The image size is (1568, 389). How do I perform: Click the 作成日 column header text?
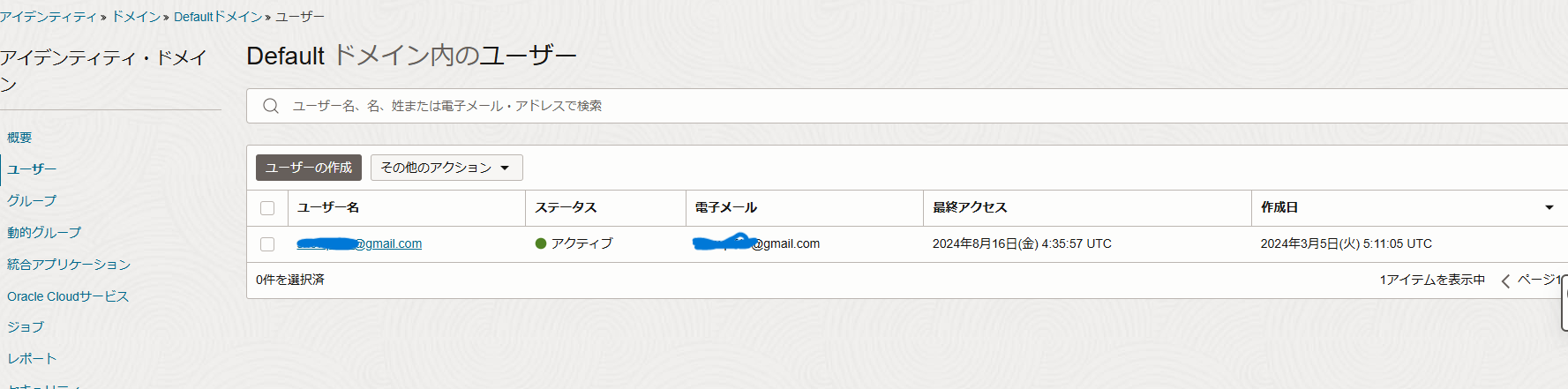1279,207
